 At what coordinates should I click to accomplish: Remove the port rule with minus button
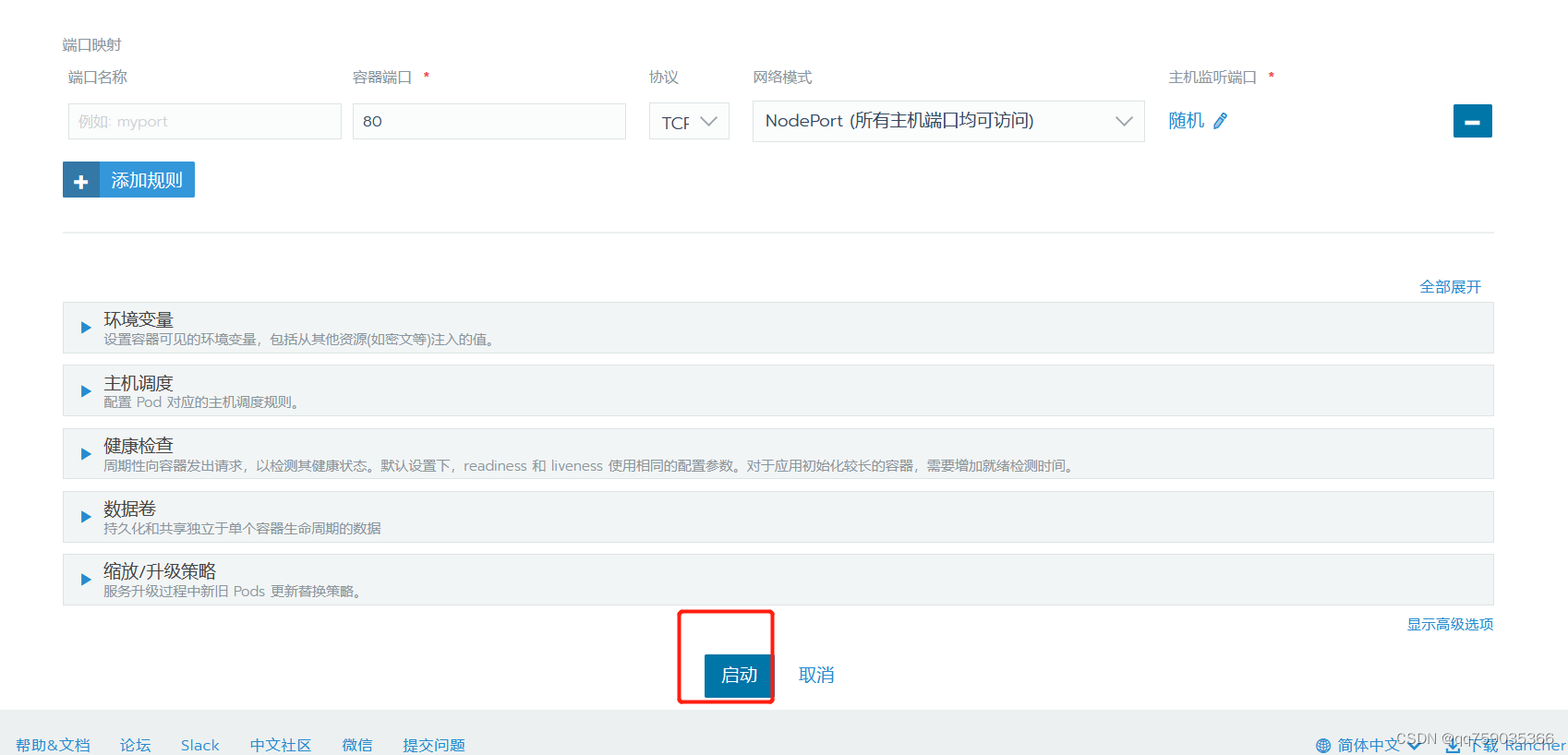coord(1472,121)
